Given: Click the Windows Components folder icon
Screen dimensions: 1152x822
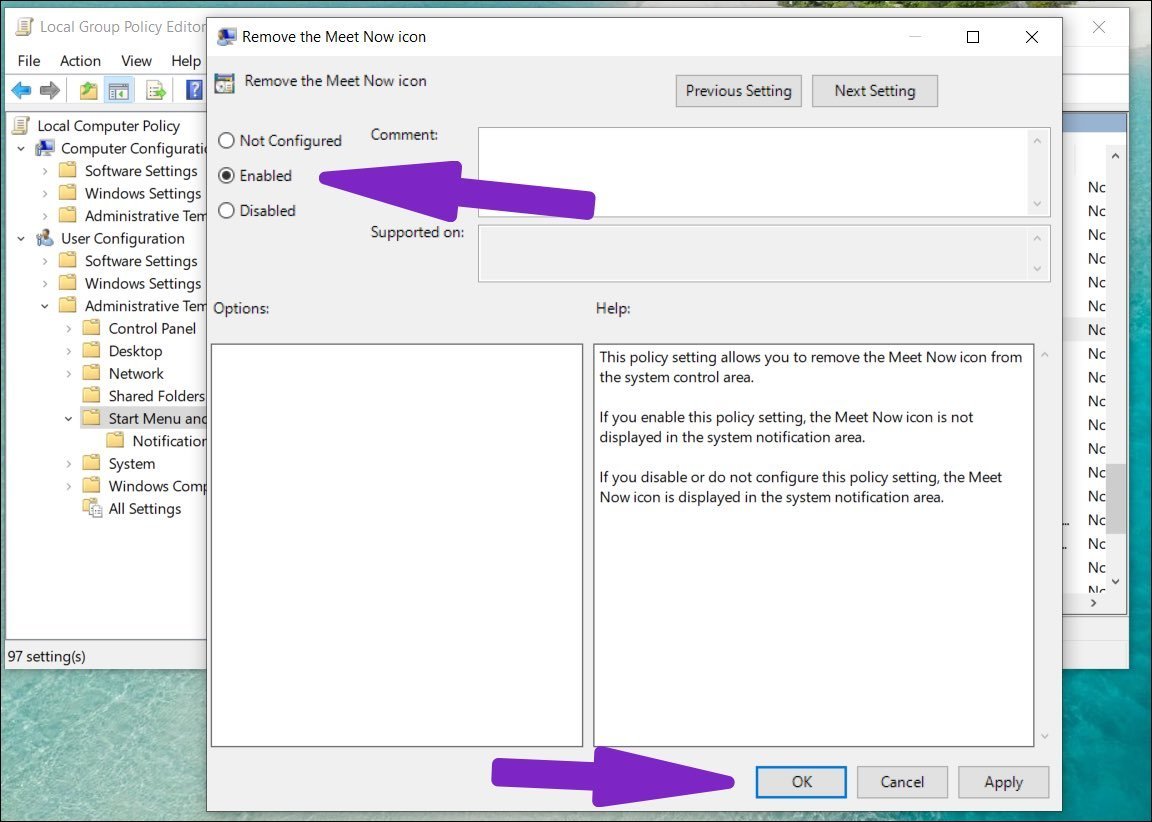Looking at the screenshot, I should coord(92,486).
